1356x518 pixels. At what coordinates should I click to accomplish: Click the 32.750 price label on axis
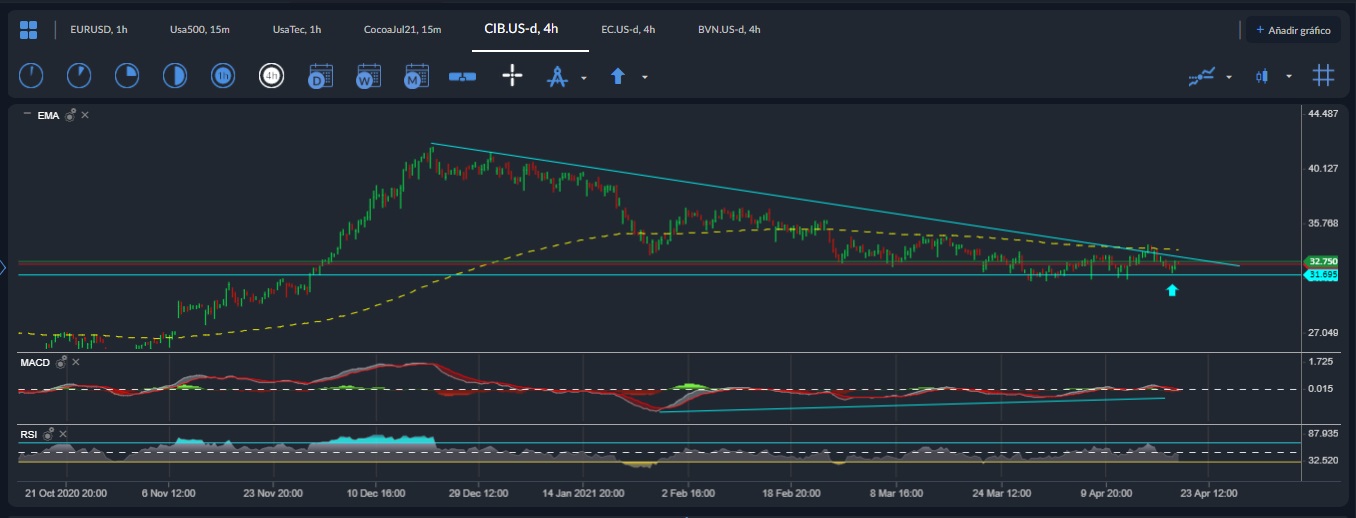tap(1321, 261)
